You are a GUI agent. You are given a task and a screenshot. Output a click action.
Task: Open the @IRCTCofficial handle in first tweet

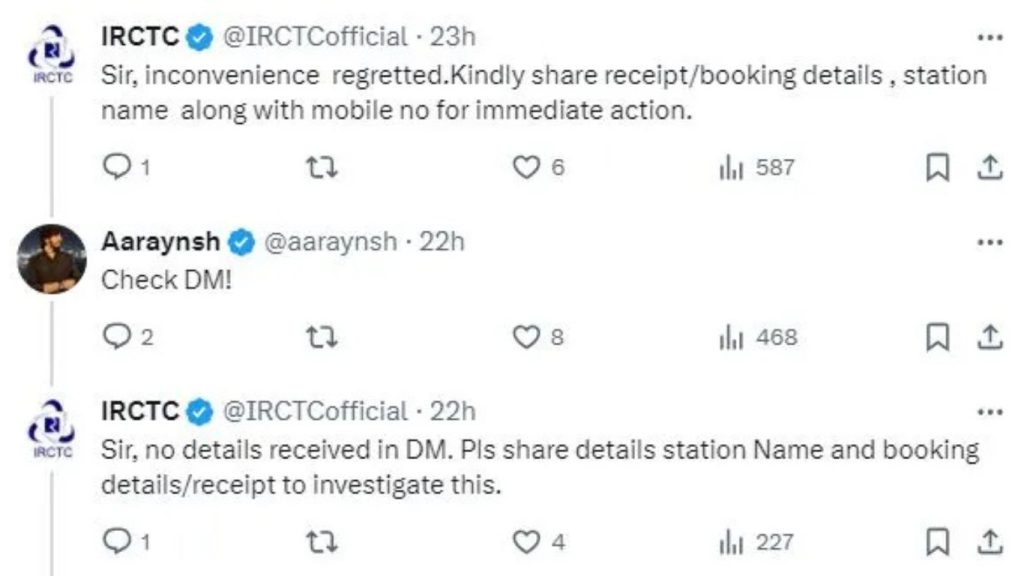point(312,37)
